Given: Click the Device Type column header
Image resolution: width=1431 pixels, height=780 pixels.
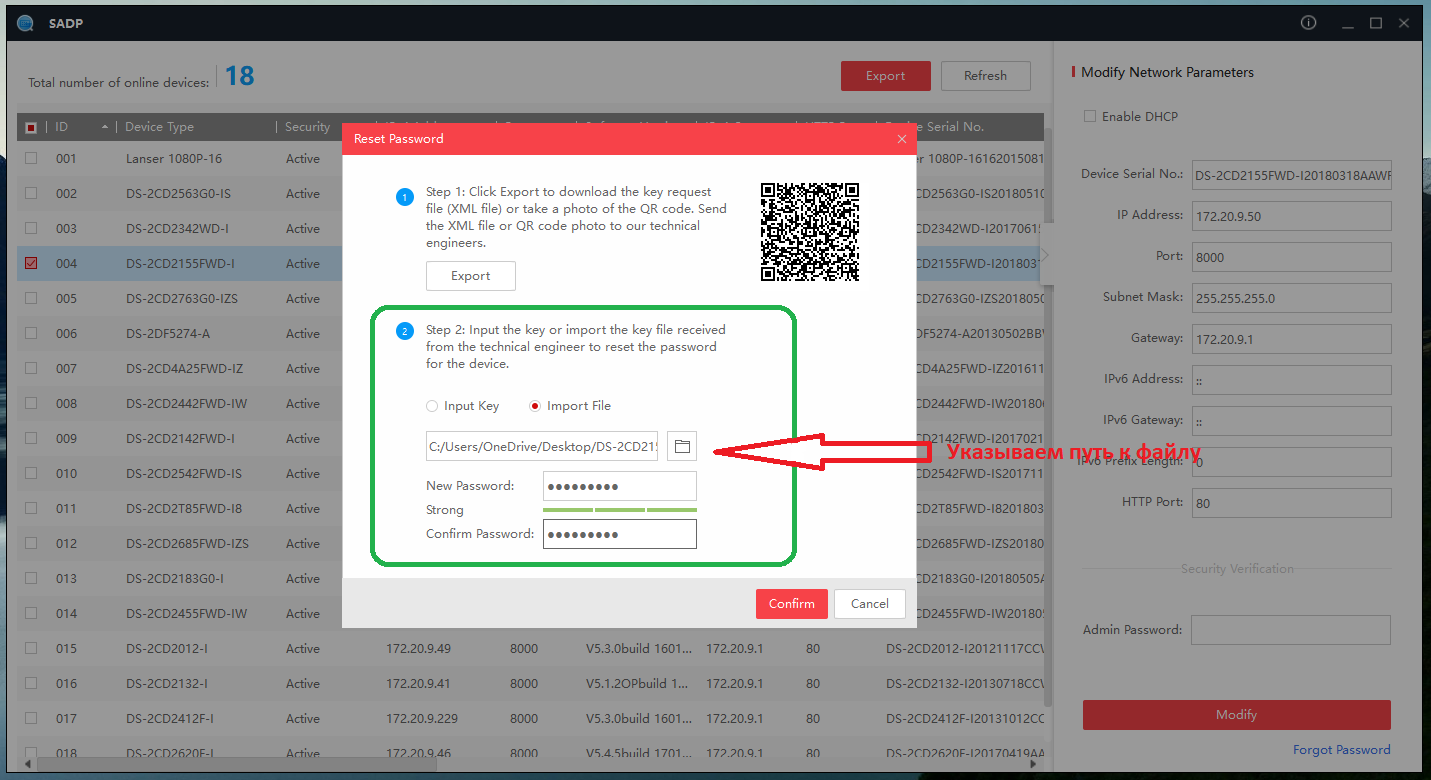Looking at the screenshot, I should coord(160,127).
